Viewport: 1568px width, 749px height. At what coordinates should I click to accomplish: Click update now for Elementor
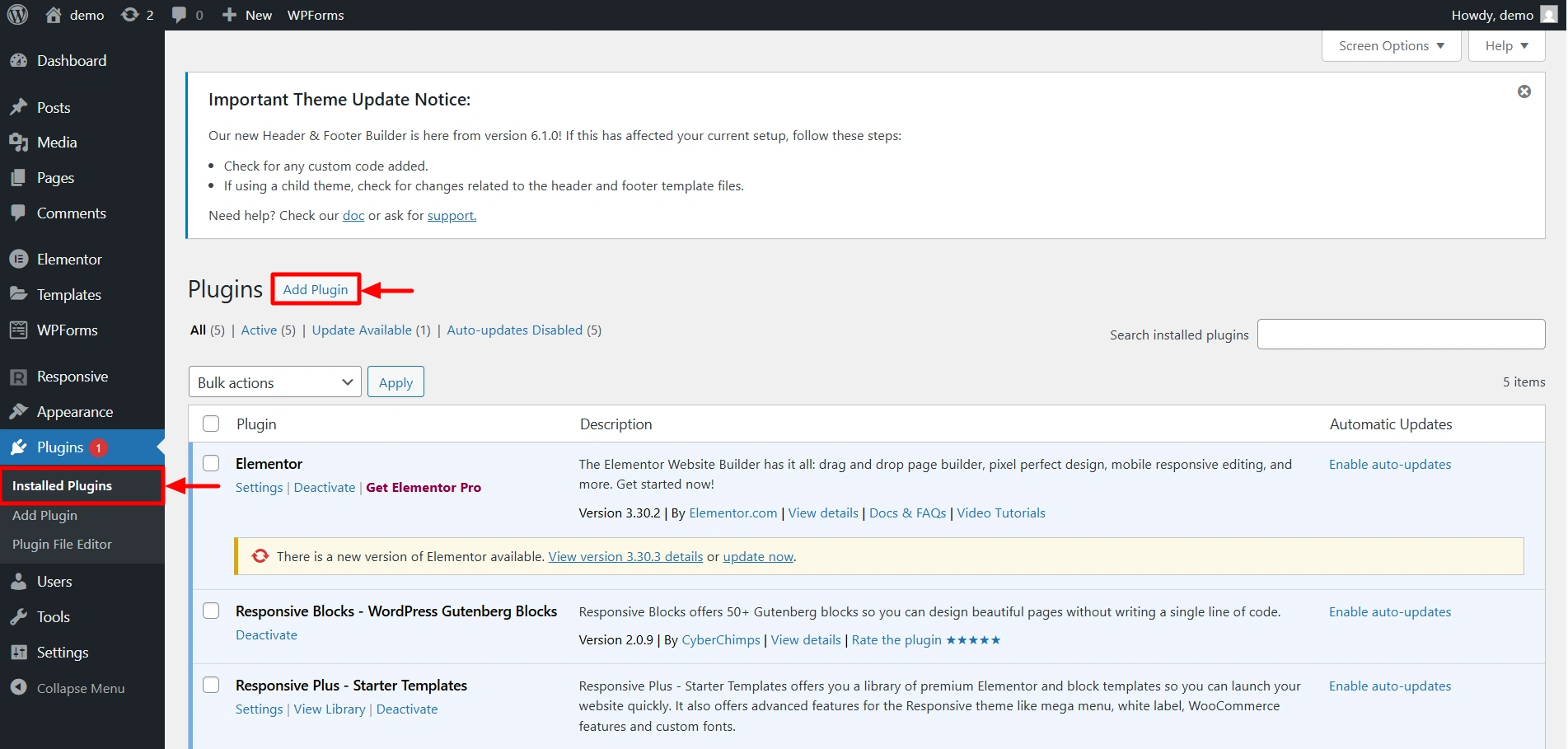tap(758, 556)
